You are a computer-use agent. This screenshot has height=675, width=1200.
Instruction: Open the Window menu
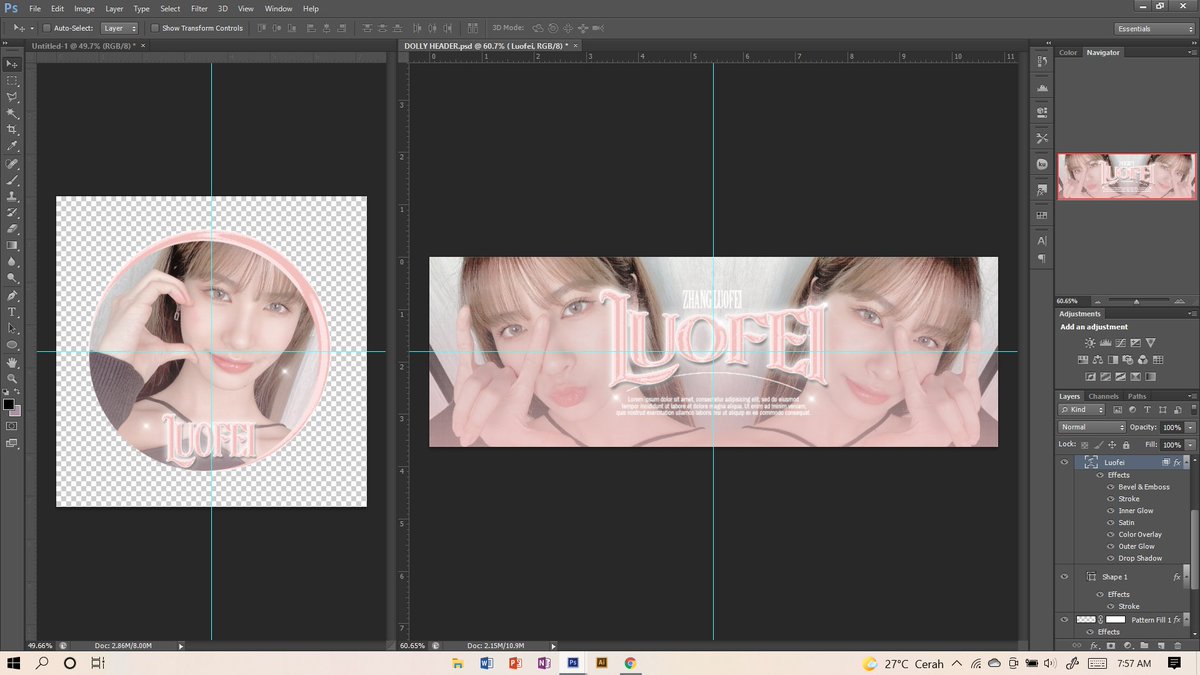[x=278, y=8]
